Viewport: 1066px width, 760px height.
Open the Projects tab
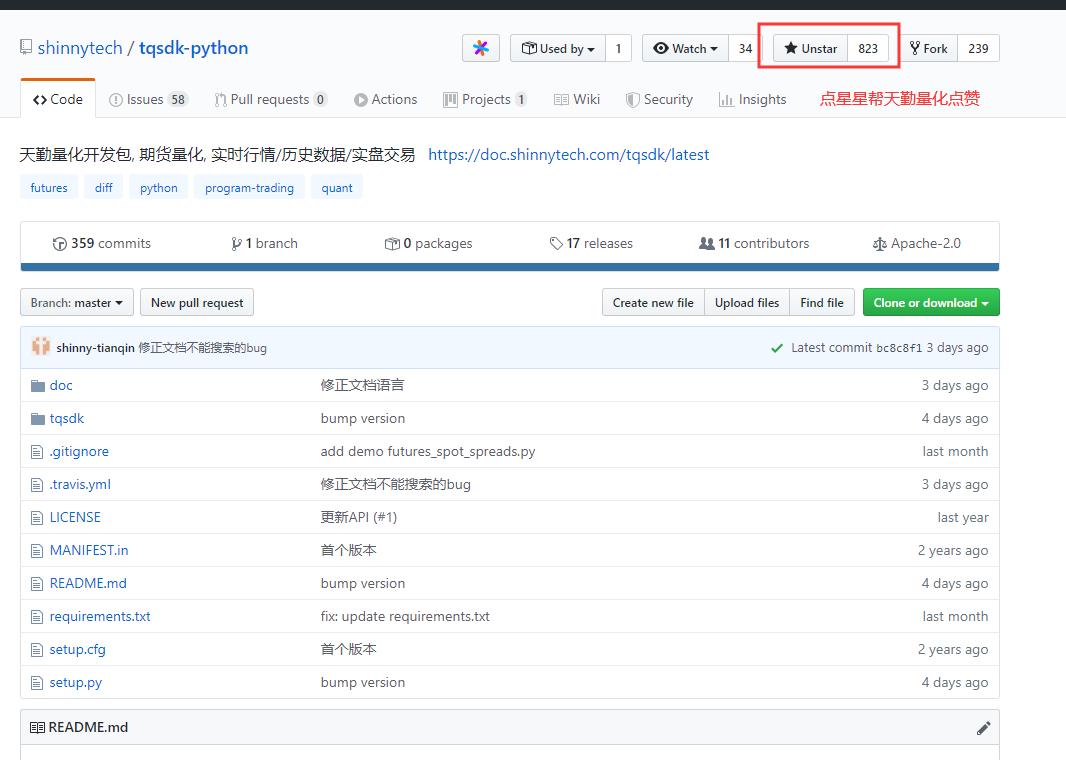485,99
